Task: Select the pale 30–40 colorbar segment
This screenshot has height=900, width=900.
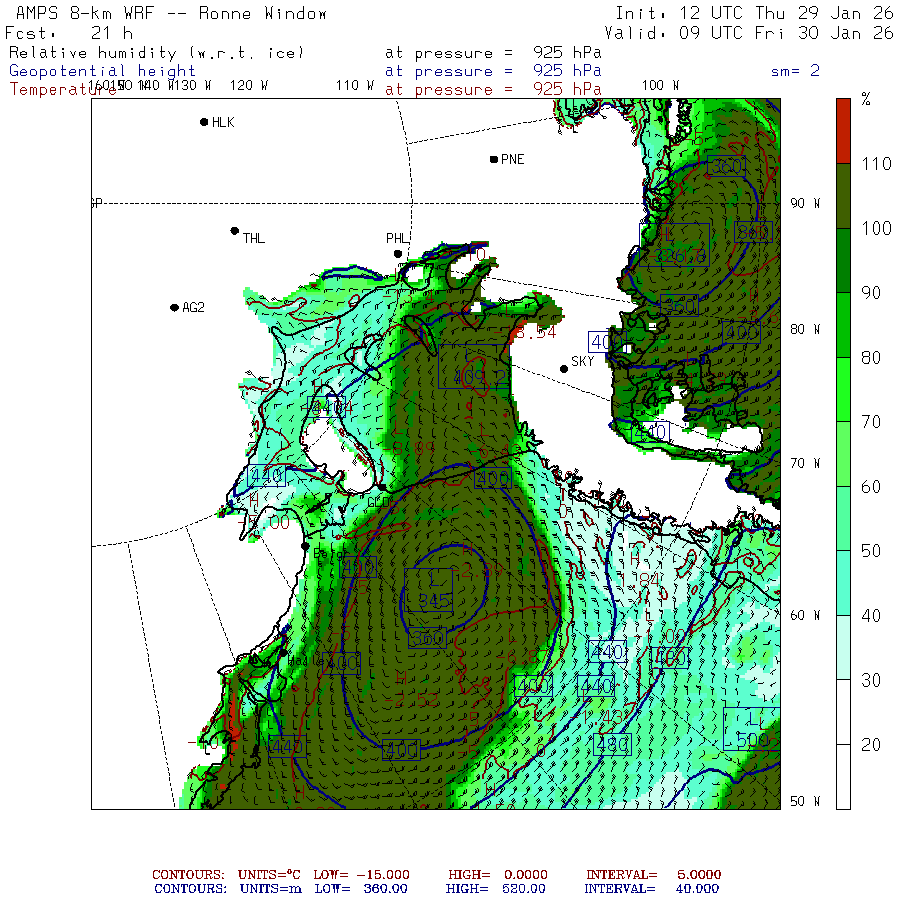Action: (x=843, y=648)
